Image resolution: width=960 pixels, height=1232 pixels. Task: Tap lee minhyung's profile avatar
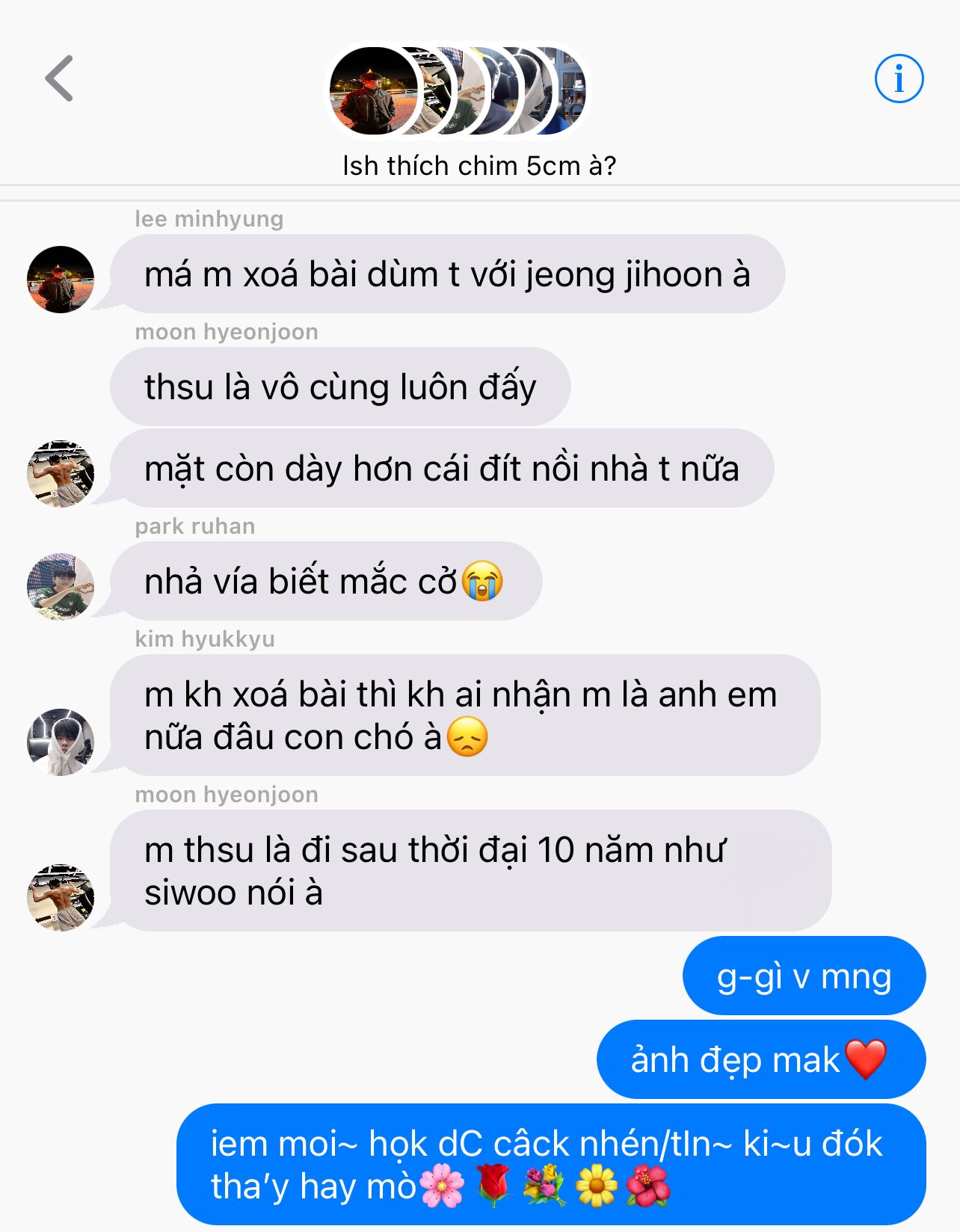click(x=61, y=280)
